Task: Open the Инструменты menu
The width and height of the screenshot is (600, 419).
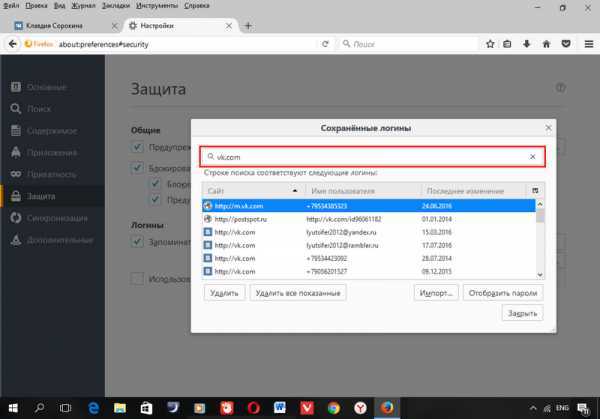Action: 157,6
